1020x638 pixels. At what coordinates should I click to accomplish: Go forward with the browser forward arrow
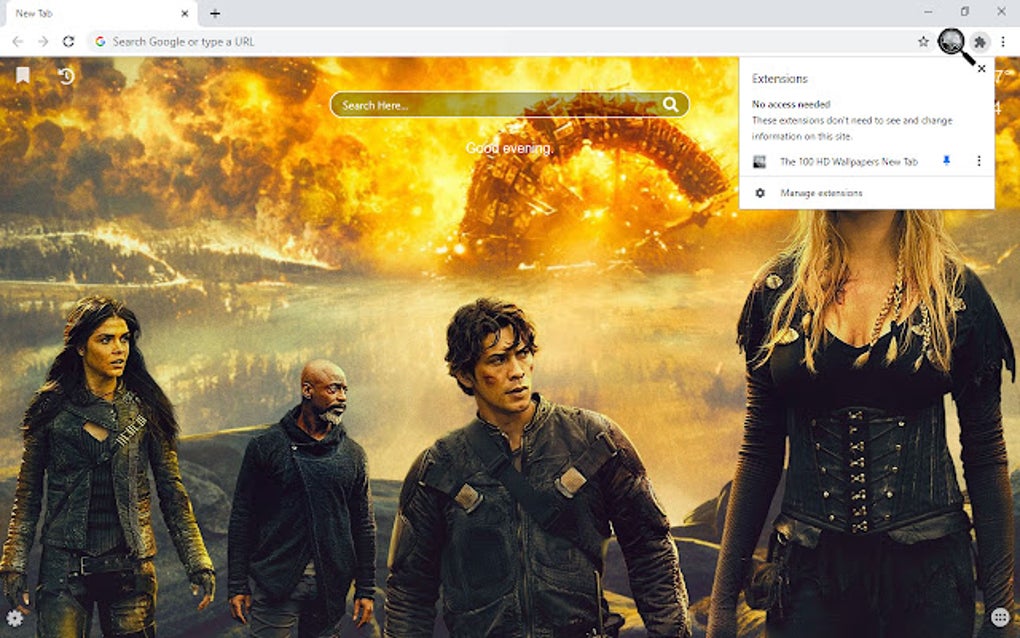(43, 42)
